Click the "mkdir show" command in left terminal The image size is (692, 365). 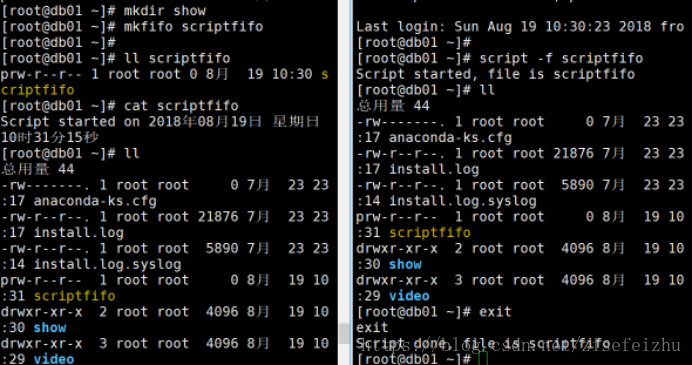[x=165, y=11]
